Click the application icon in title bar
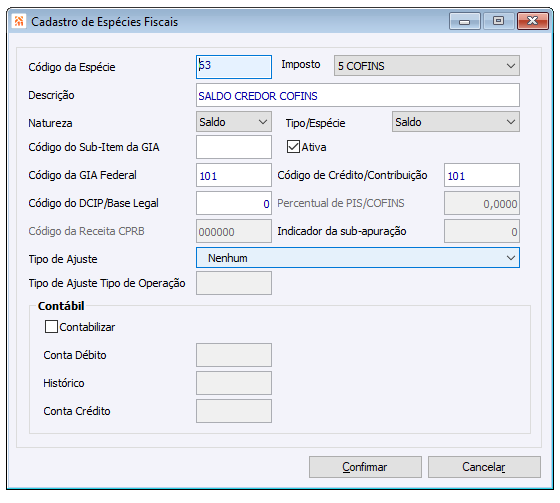560x503 pixels. point(19,21)
